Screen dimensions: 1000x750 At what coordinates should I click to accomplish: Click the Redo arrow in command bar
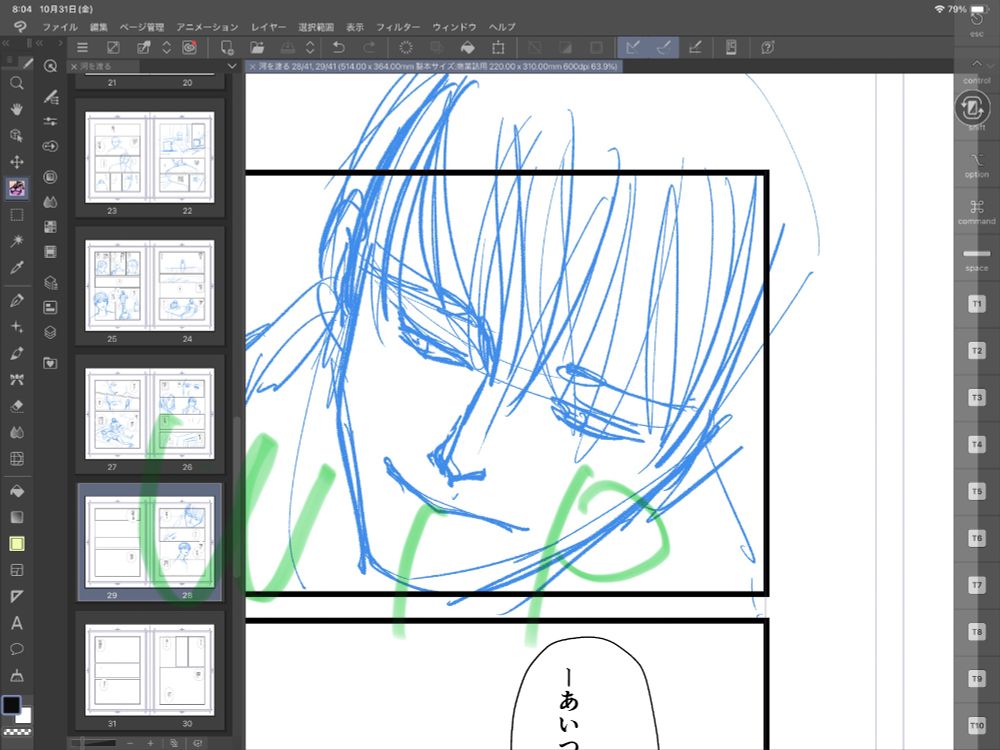(x=369, y=47)
